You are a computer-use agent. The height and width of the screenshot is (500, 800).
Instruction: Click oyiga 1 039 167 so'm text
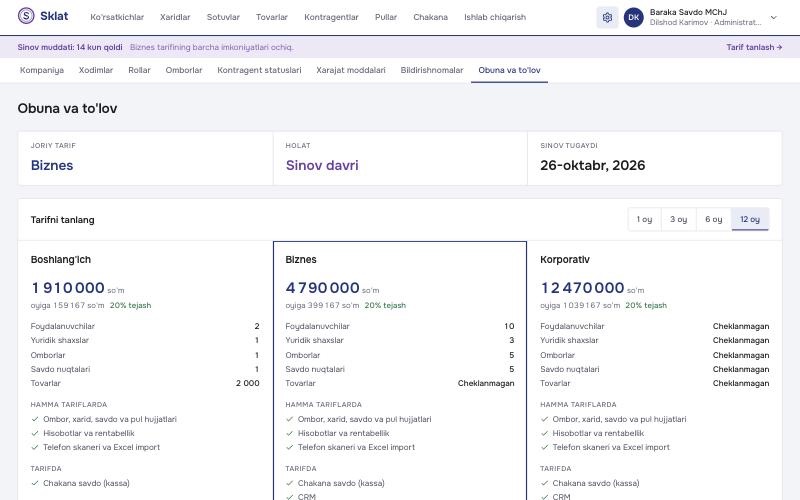coord(580,305)
